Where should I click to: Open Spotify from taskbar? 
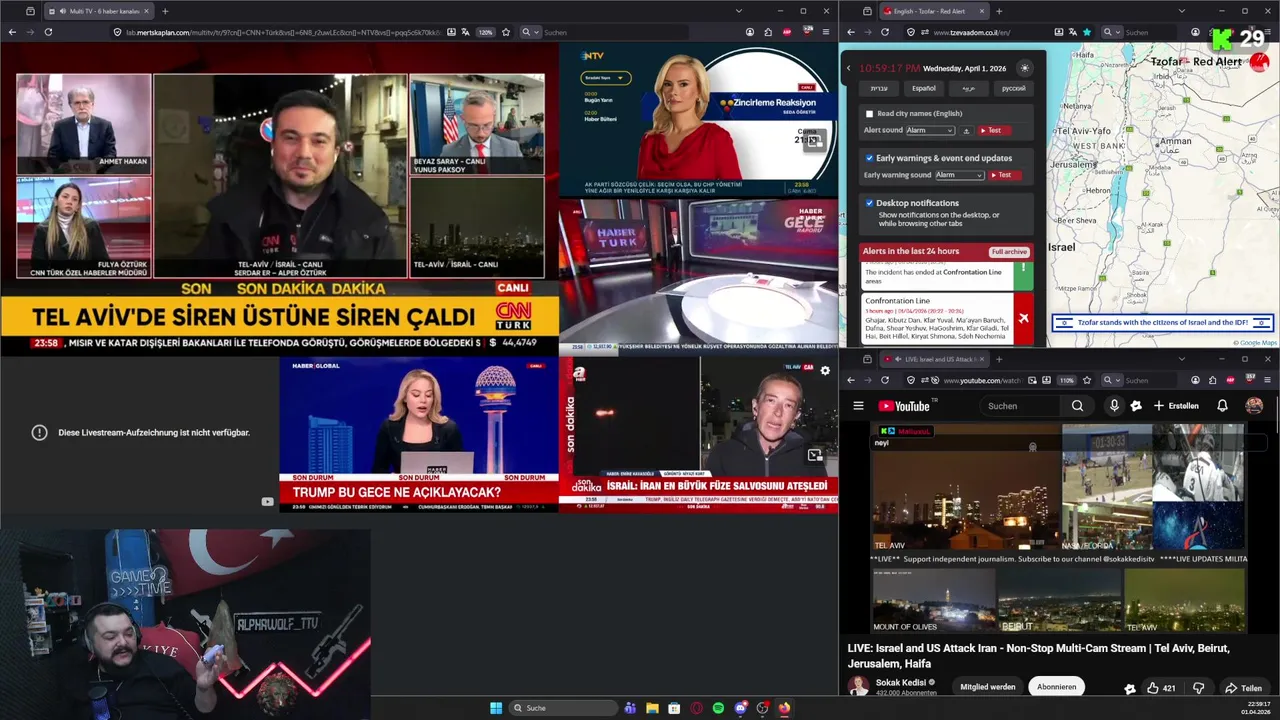(x=718, y=708)
